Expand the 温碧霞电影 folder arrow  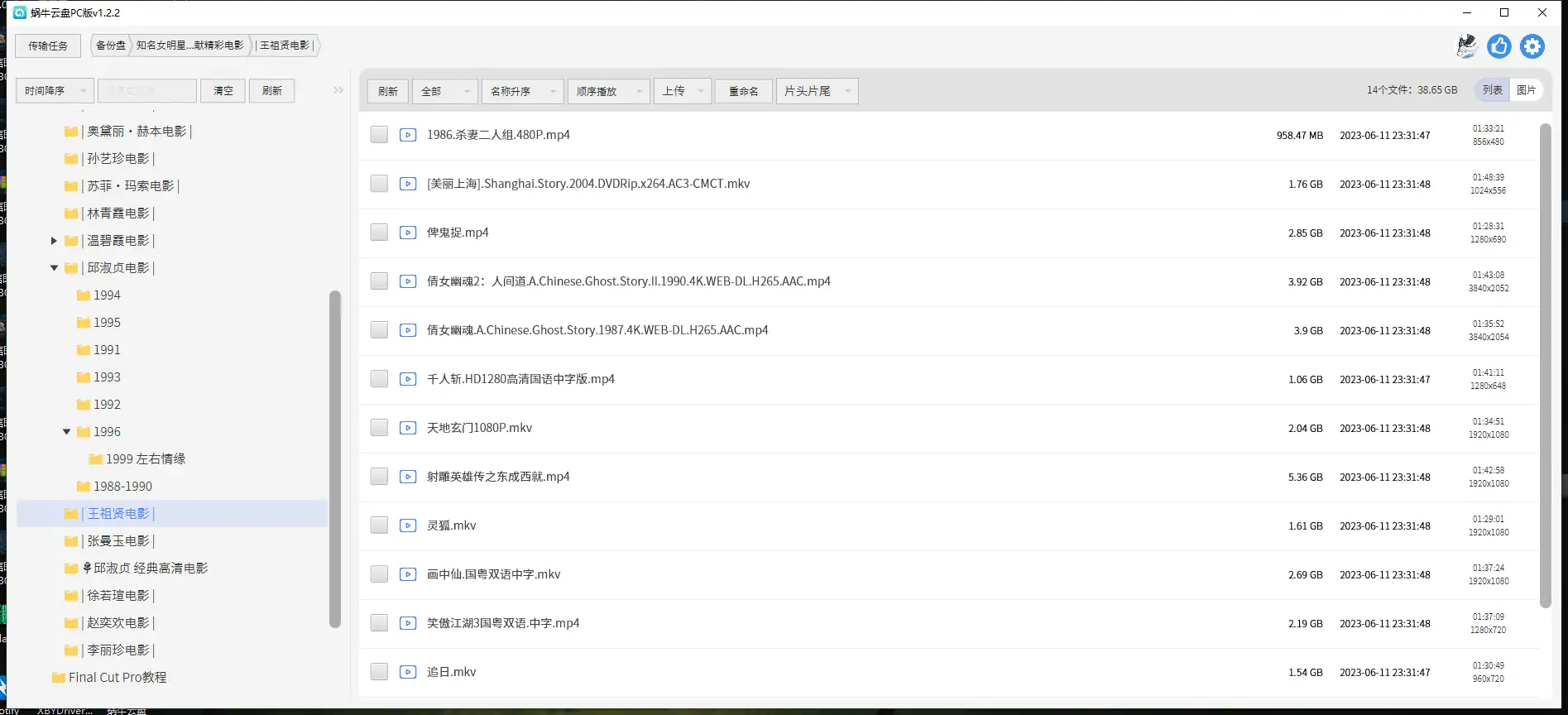coord(54,241)
